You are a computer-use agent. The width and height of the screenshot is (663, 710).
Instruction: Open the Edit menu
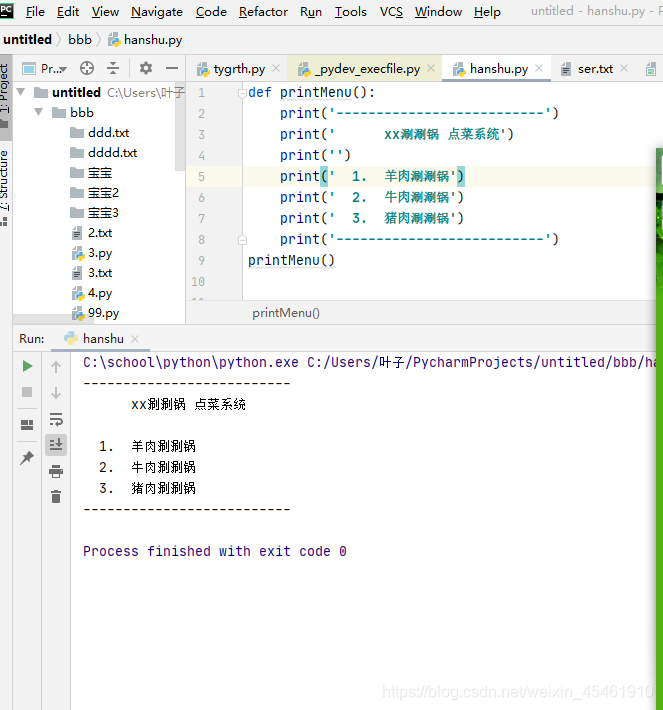pyautogui.click(x=68, y=12)
